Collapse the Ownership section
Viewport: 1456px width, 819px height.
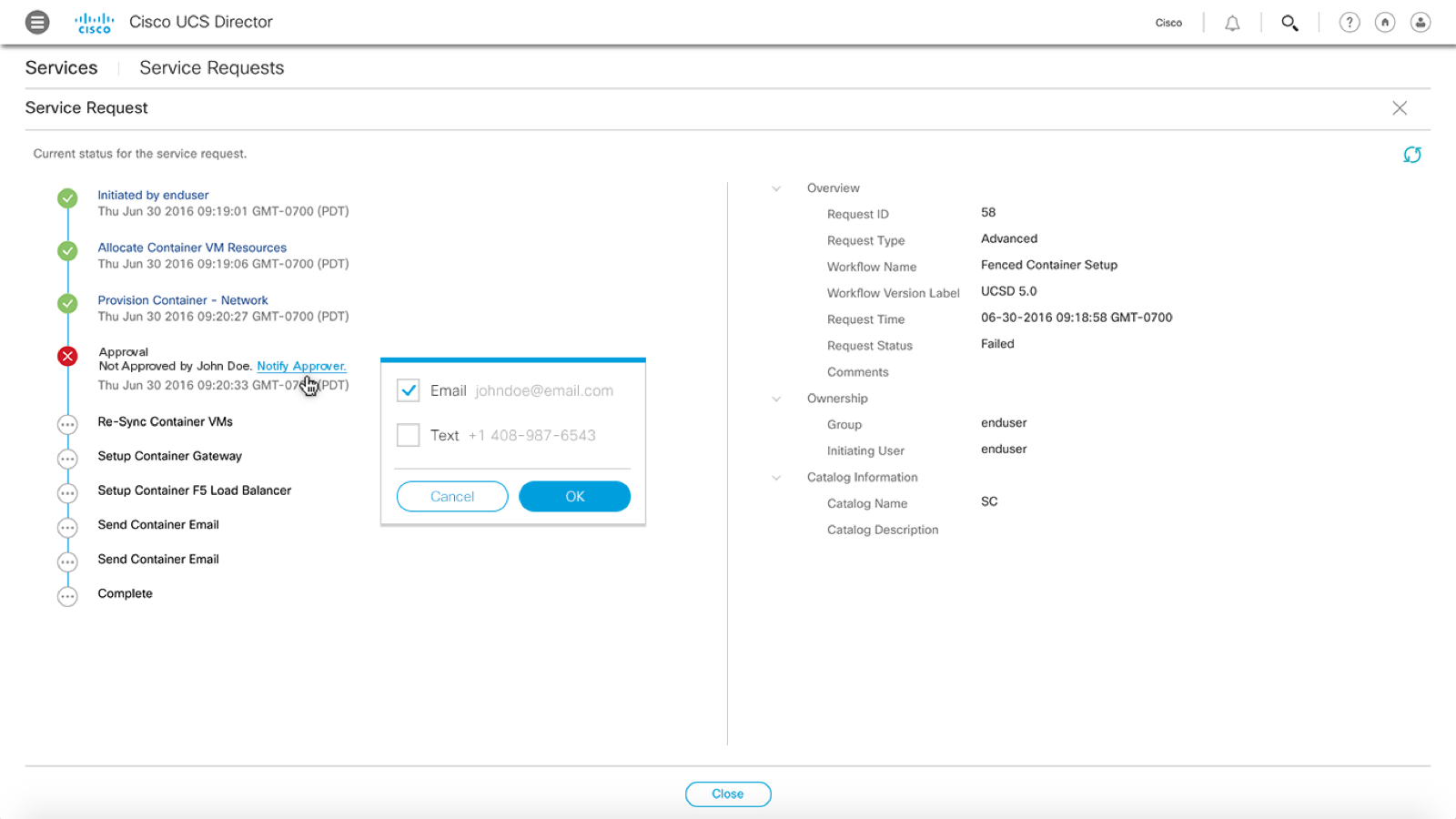coord(776,399)
